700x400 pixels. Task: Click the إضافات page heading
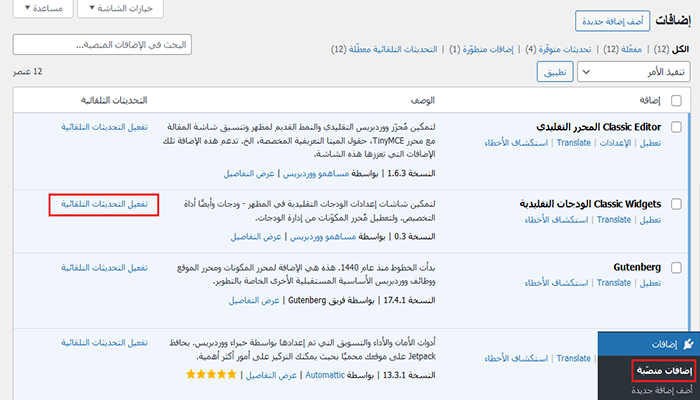click(672, 21)
